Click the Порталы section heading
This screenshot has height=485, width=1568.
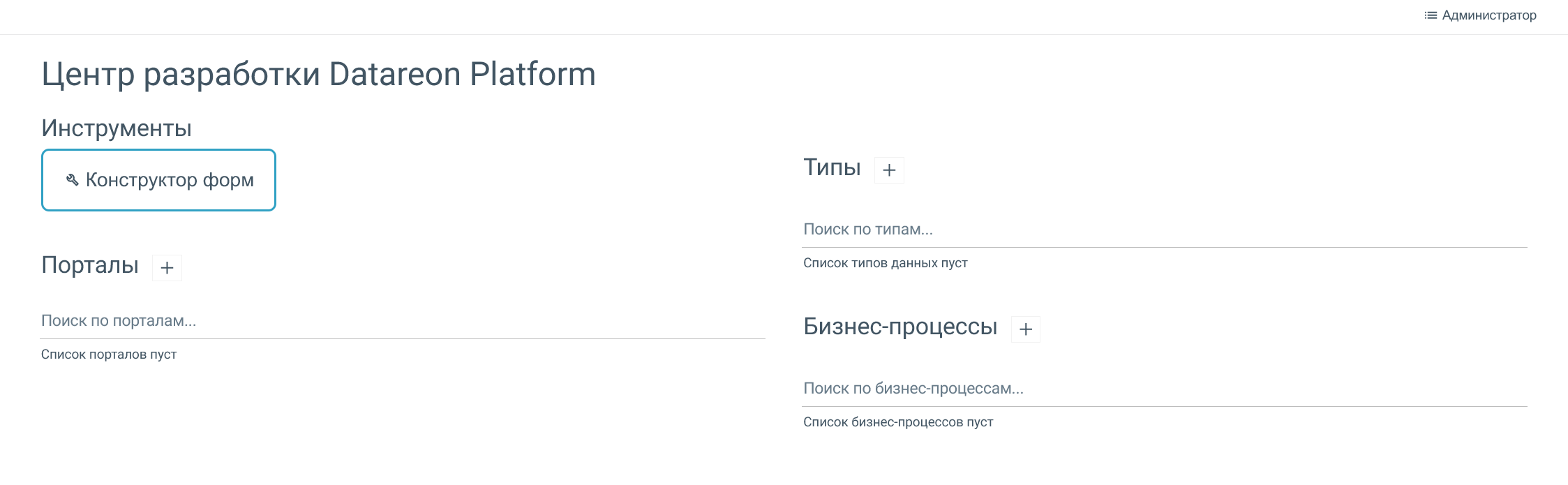point(90,265)
